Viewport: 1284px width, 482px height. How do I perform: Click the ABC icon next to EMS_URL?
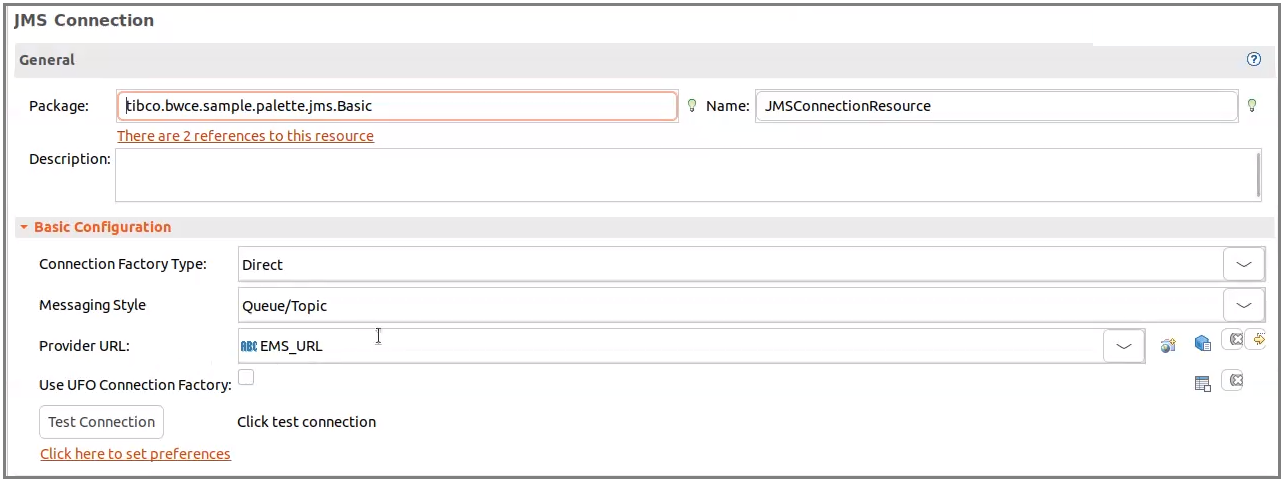(x=249, y=346)
